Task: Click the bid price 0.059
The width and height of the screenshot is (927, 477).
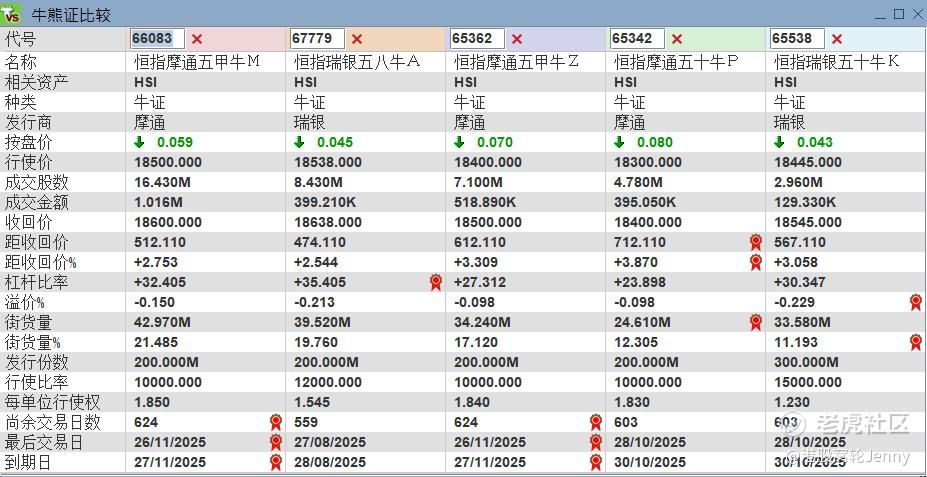Action: (x=175, y=142)
